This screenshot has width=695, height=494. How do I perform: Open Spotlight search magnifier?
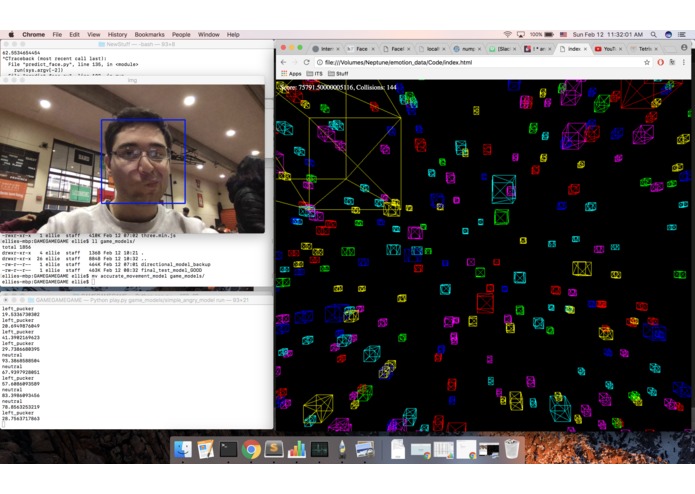pos(654,34)
